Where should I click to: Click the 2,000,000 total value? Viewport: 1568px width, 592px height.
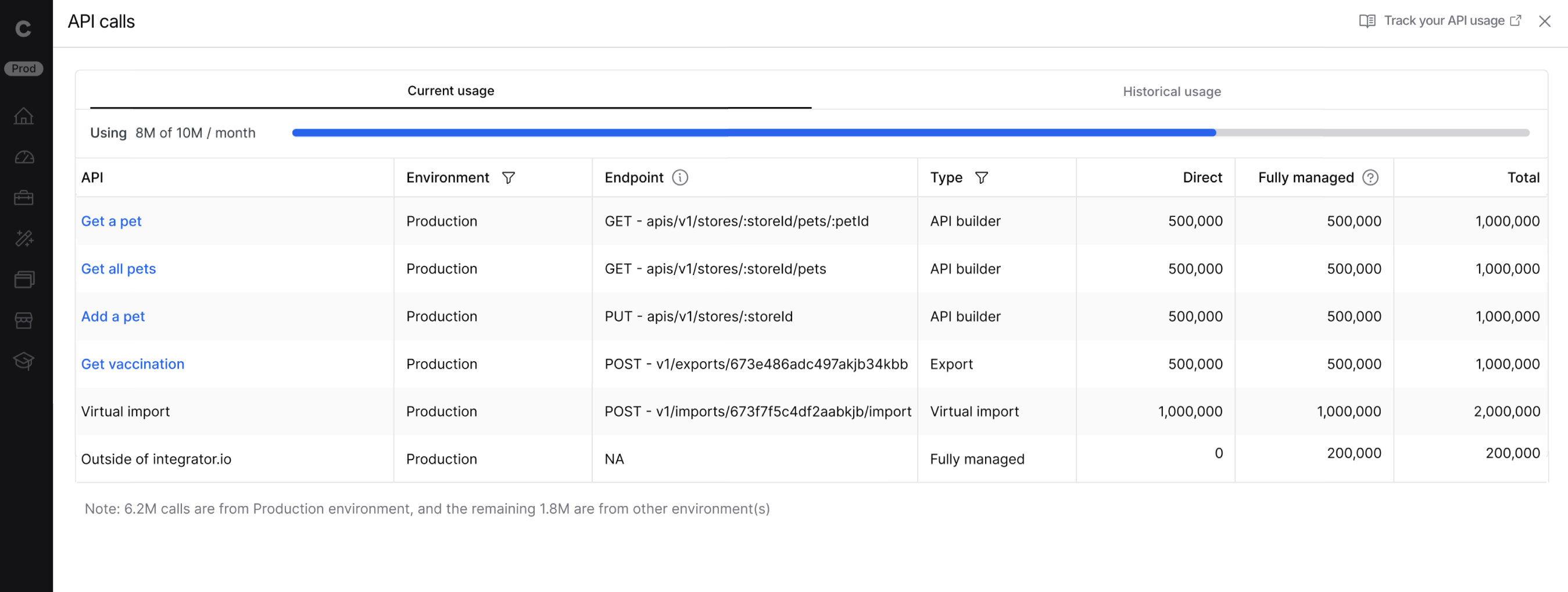(1506, 411)
